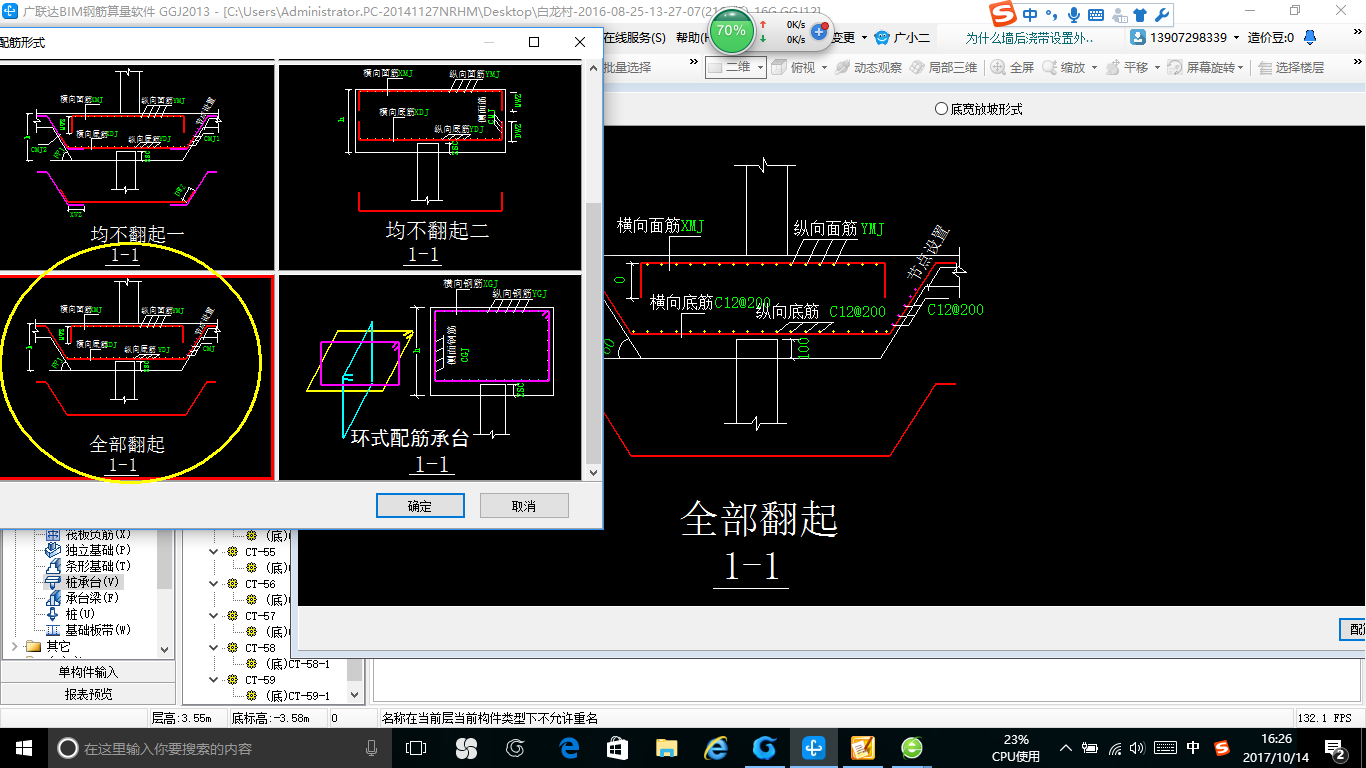Expand the 缩放 dropdown arrow
The image size is (1366, 768).
point(1094,68)
